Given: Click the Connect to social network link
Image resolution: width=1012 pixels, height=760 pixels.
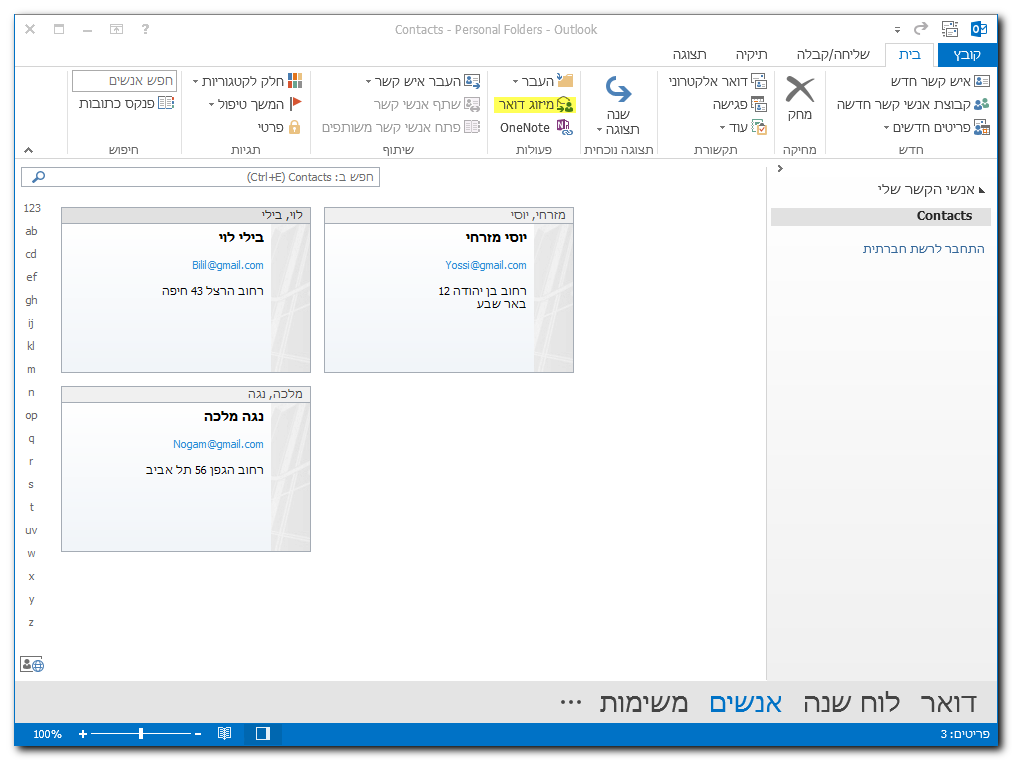Looking at the screenshot, I should (x=923, y=248).
